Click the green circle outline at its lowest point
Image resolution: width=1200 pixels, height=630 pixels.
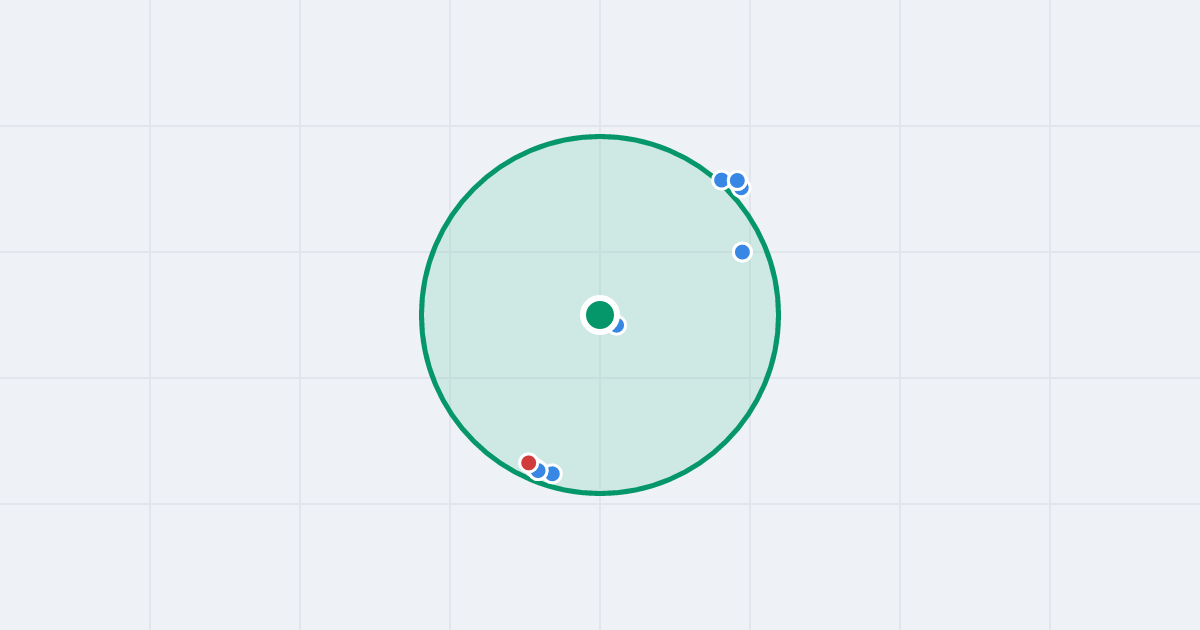point(600,492)
